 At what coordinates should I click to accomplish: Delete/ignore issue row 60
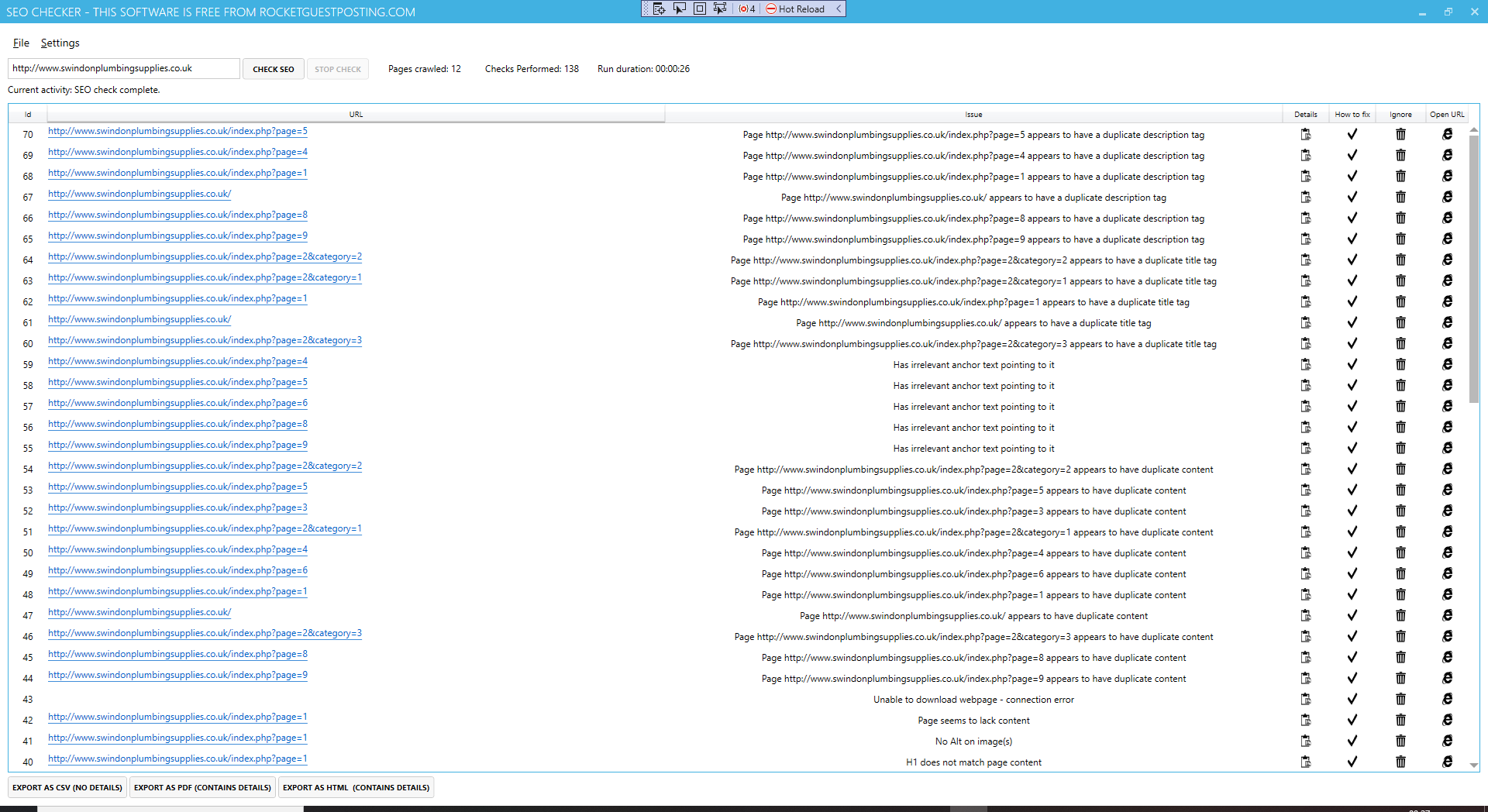tap(1400, 344)
